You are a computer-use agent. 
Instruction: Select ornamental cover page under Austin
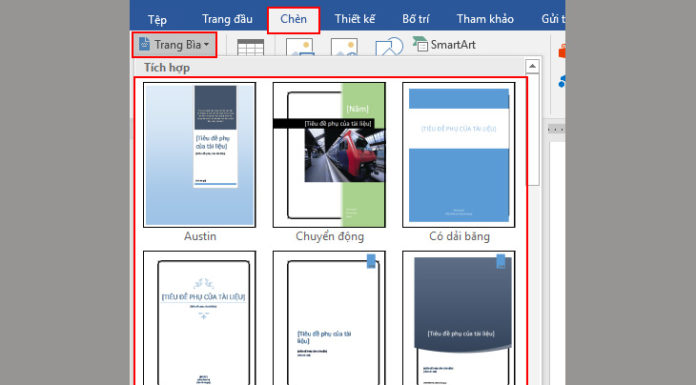click(200, 318)
